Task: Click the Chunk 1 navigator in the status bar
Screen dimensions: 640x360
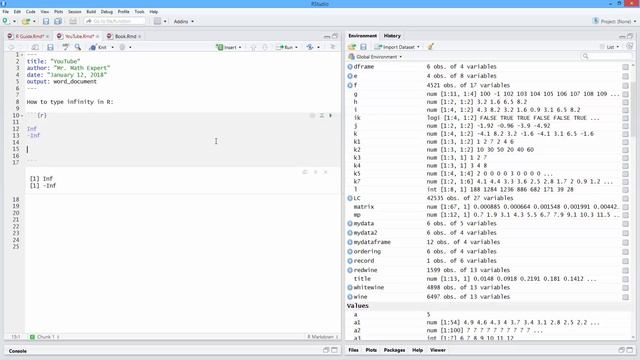Action: [x=45, y=337]
